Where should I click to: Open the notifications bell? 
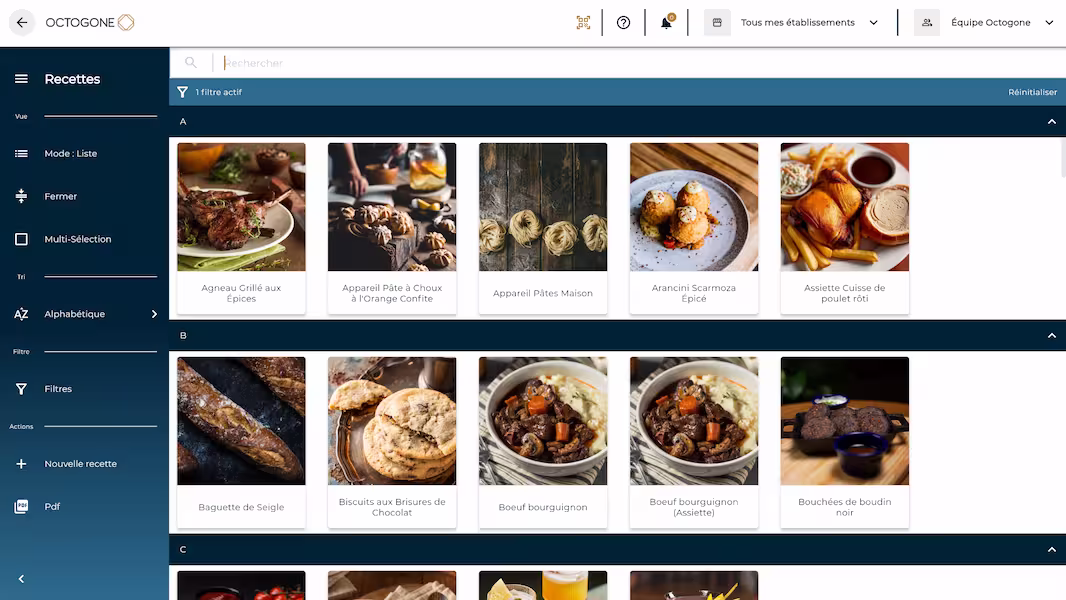point(666,23)
